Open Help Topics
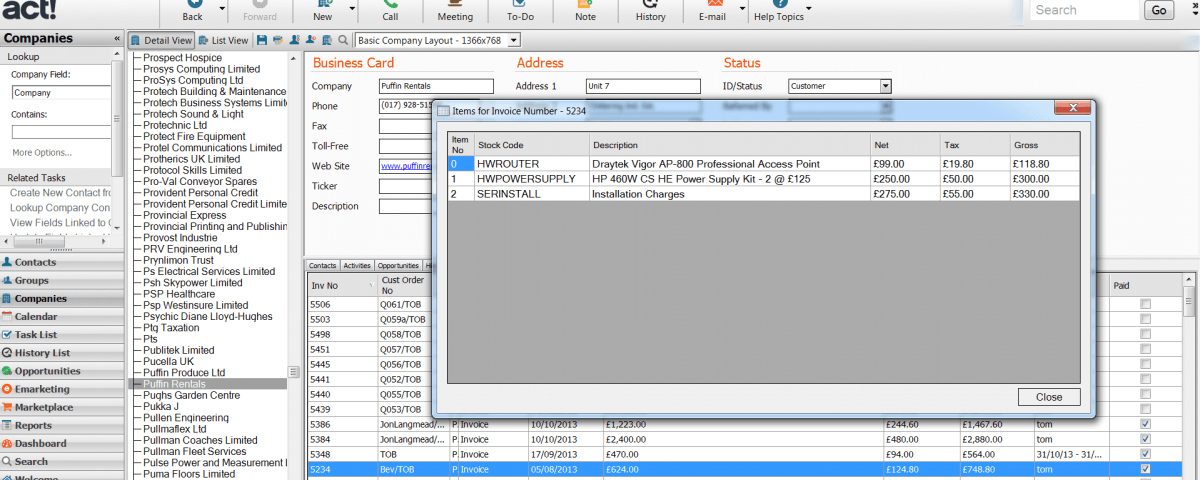The width and height of the screenshot is (1200, 480). (778, 11)
